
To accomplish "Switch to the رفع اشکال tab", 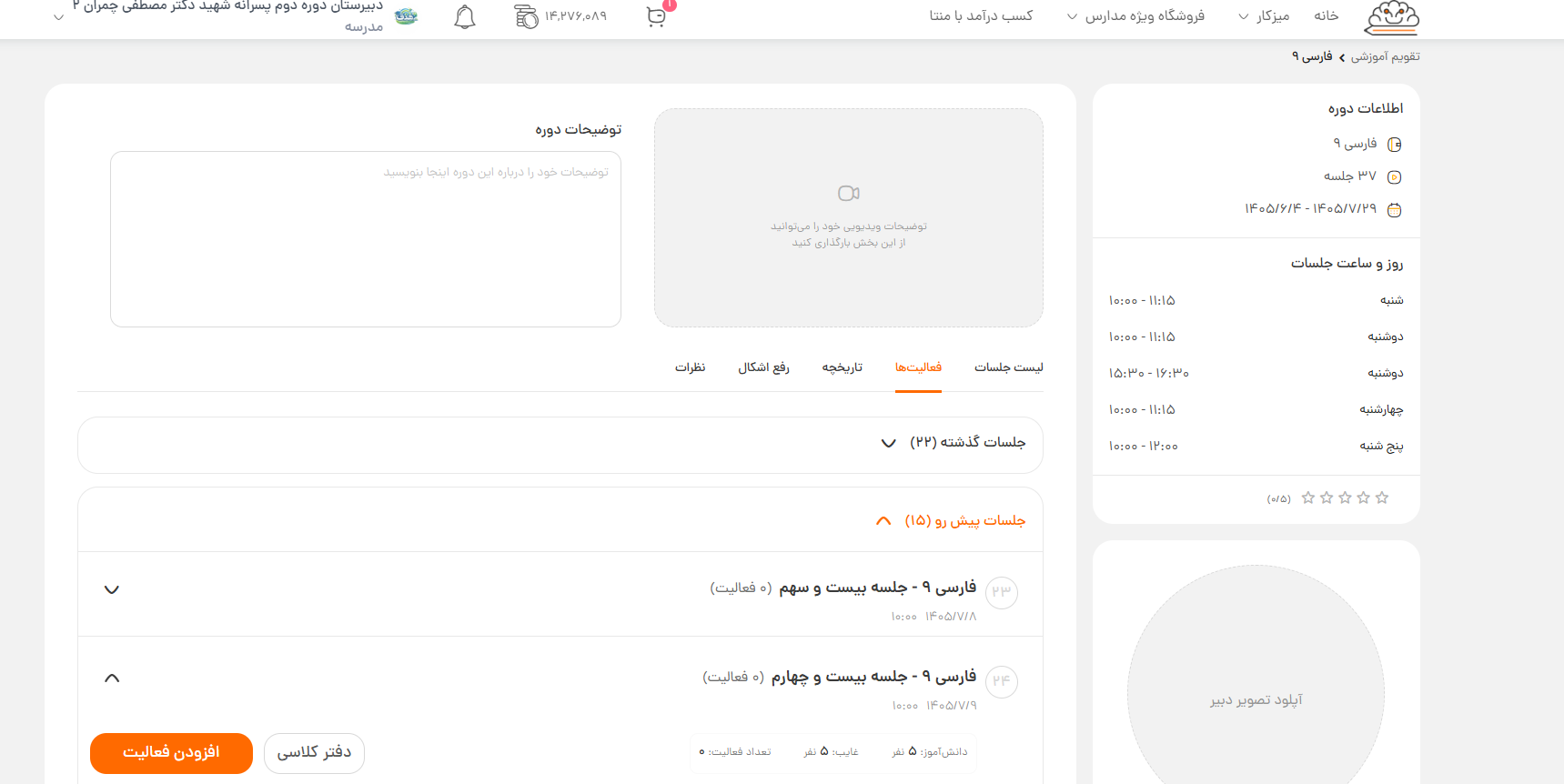I will [763, 367].
